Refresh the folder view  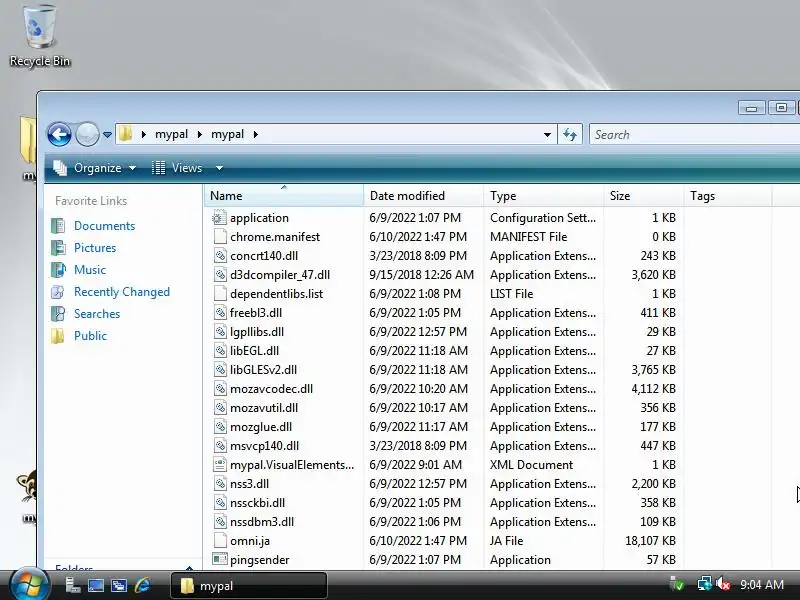pos(570,135)
